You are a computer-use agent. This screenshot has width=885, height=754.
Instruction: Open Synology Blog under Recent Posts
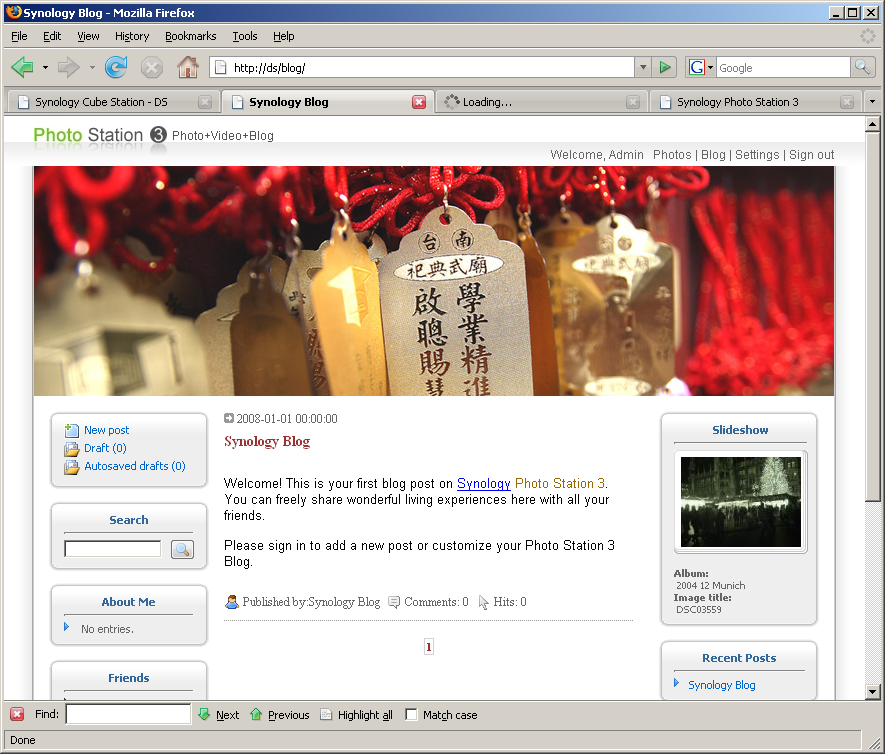tap(721, 685)
